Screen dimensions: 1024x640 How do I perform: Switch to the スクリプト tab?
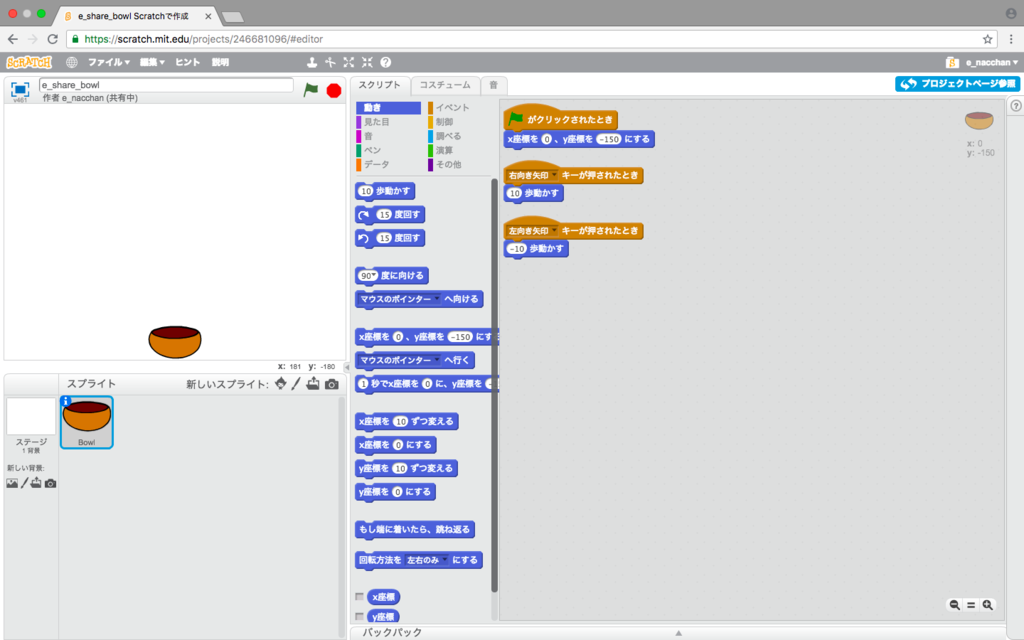(x=379, y=85)
